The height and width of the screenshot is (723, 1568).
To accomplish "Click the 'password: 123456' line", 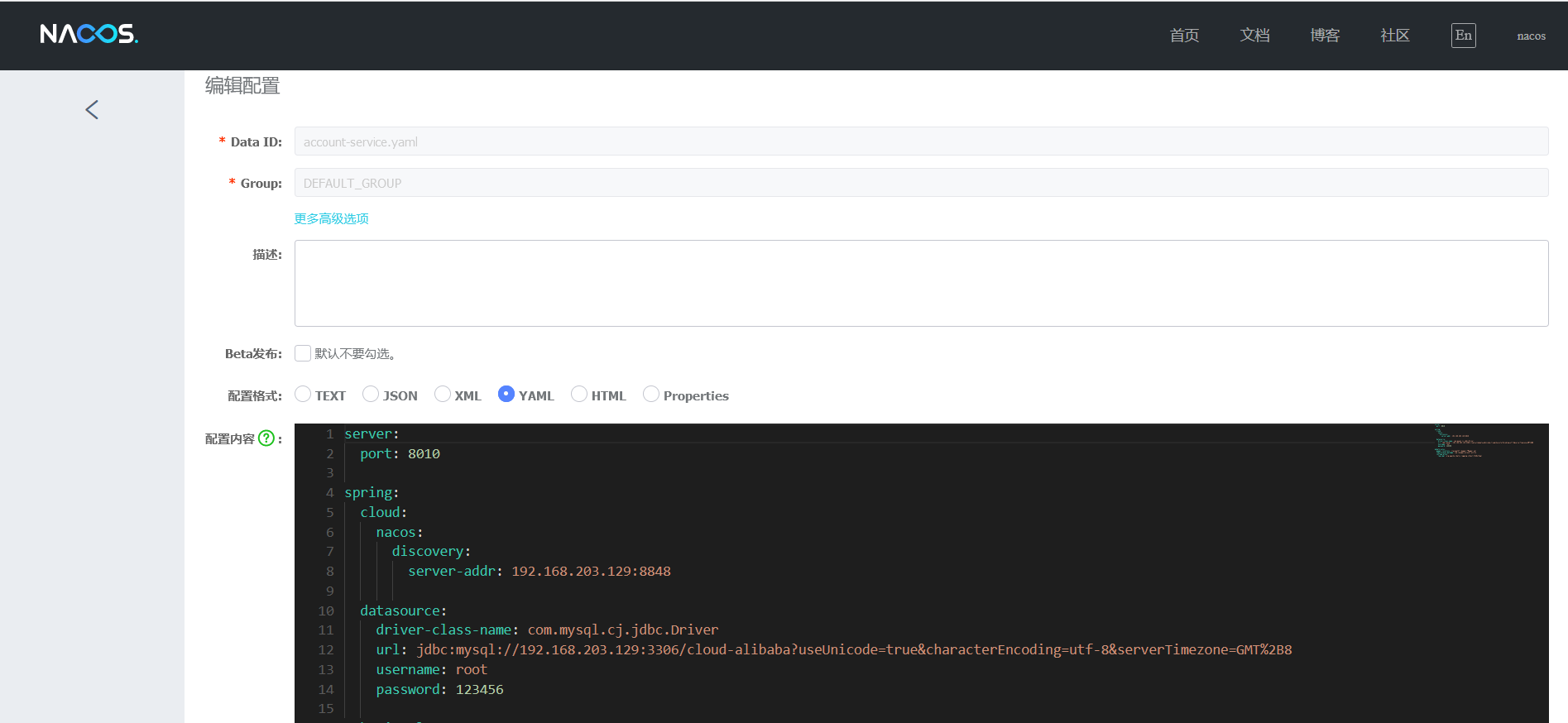I will click(439, 689).
